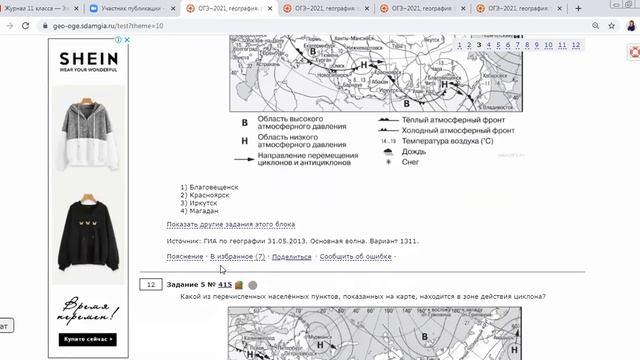Click the Купите сейчас button in ad
Image resolution: width=640 pixels, height=360 pixels.
tap(88, 340)
